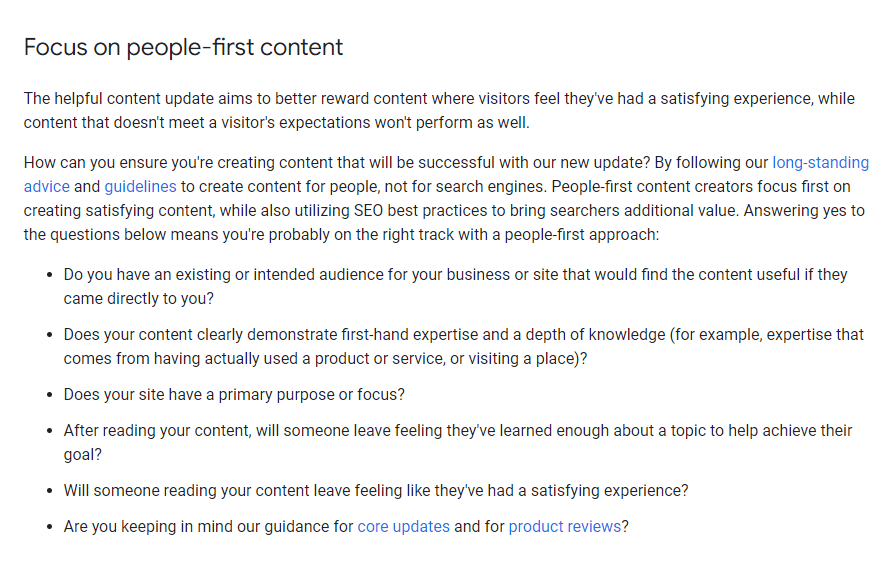The image size is (895, 579).
Task: Click the sentence beginning 'How can you ensure'
Action: coord(337,163)
